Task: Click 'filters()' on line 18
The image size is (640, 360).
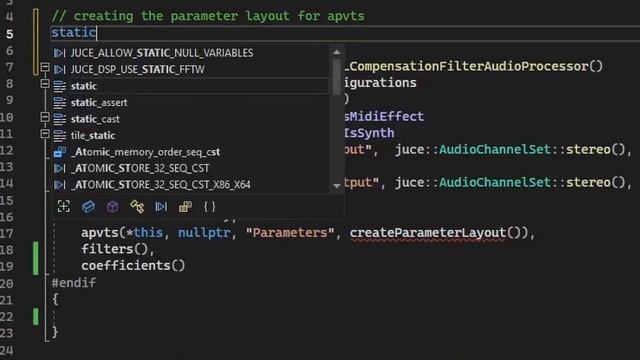Action: (x=114, y=249)
